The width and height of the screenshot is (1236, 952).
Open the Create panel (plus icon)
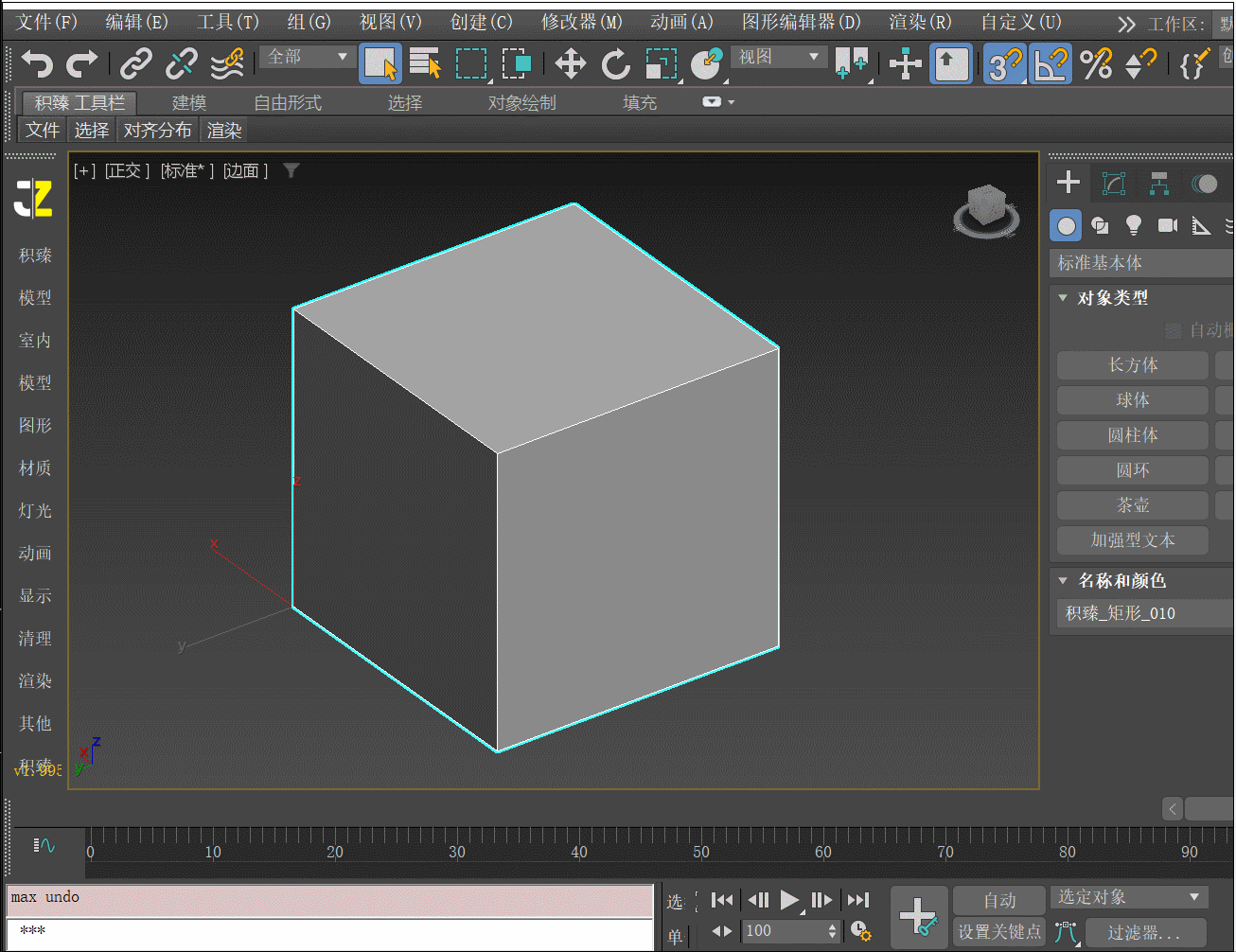click(1068, 183)
